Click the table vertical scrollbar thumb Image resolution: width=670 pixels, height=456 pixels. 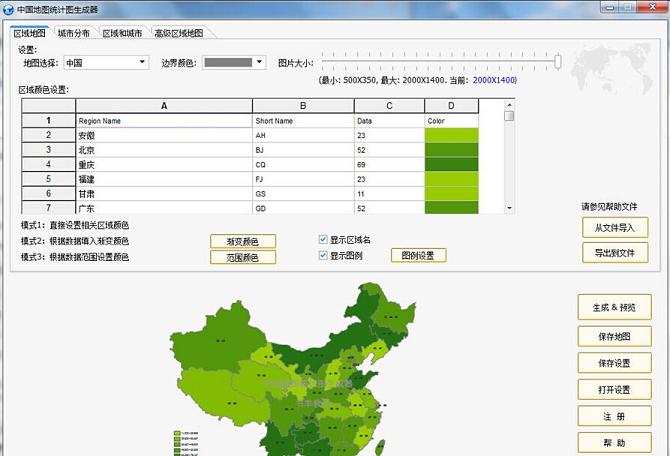pos(509,116)
